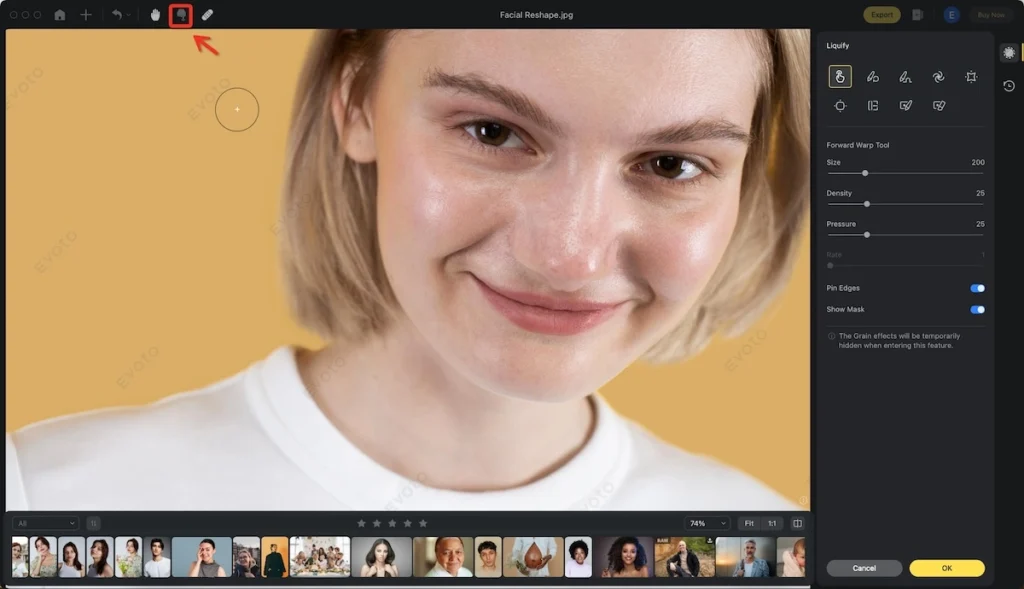Image resolution: width=1024 pixels, height=589 pixels.
Task: Select the Thaw Mask tool
Action: (938, 106)
